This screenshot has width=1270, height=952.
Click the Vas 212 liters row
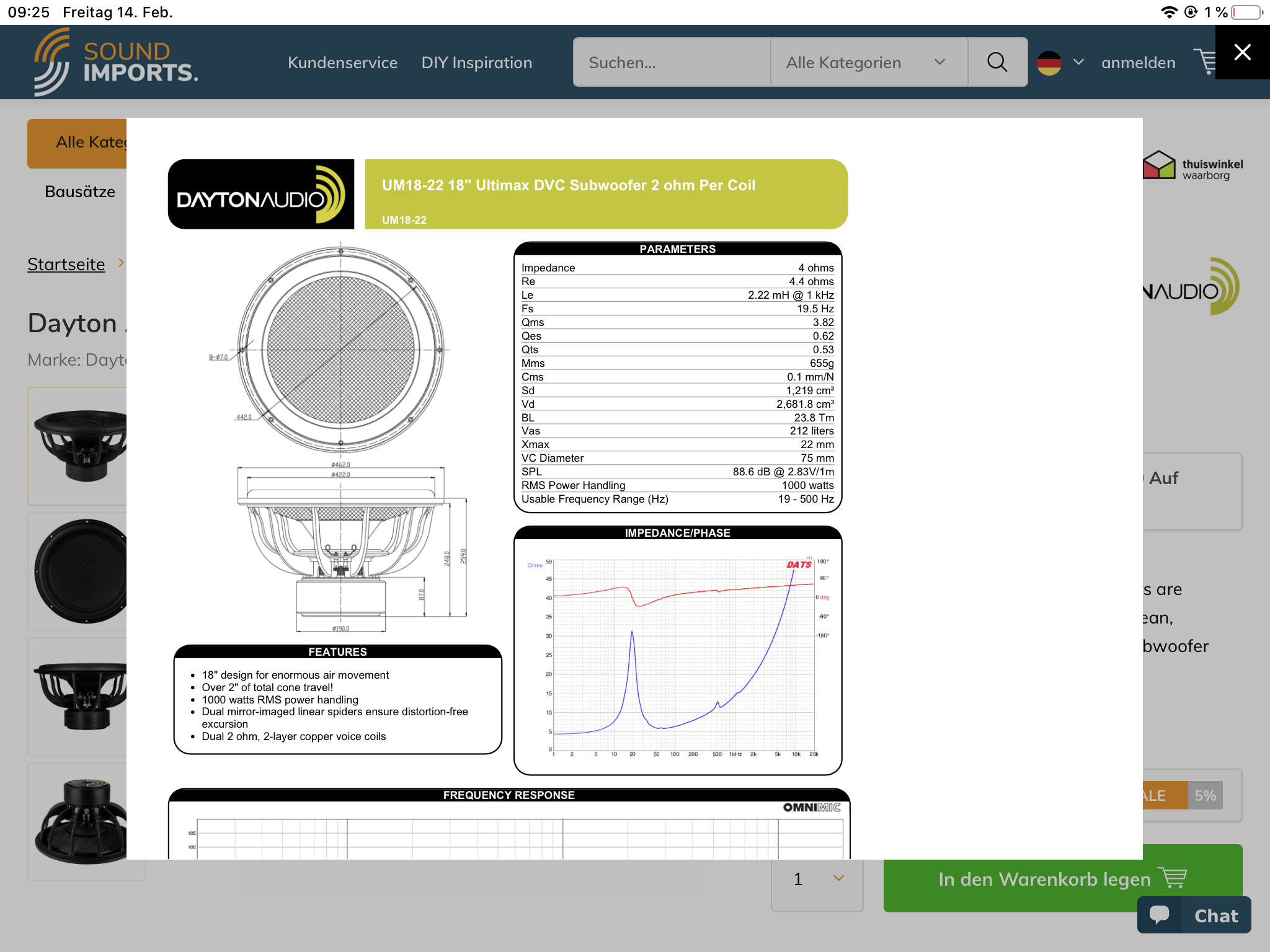677,431
